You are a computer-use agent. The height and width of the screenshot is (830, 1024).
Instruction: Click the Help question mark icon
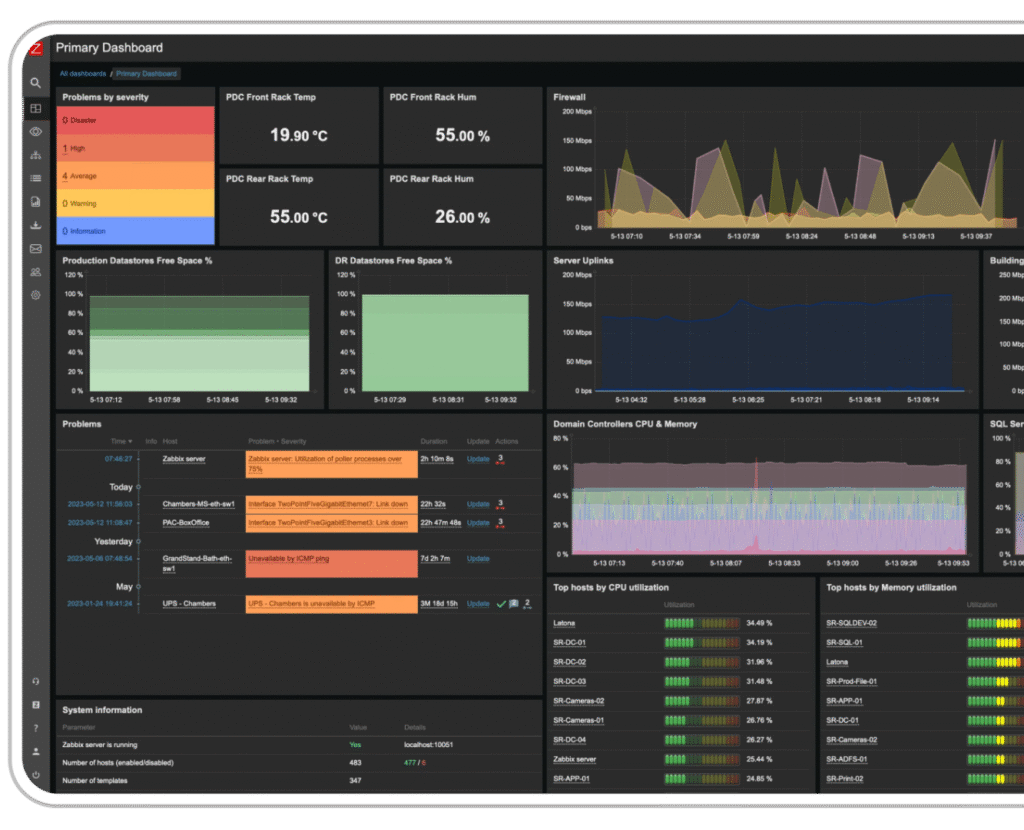pos(35,728)
